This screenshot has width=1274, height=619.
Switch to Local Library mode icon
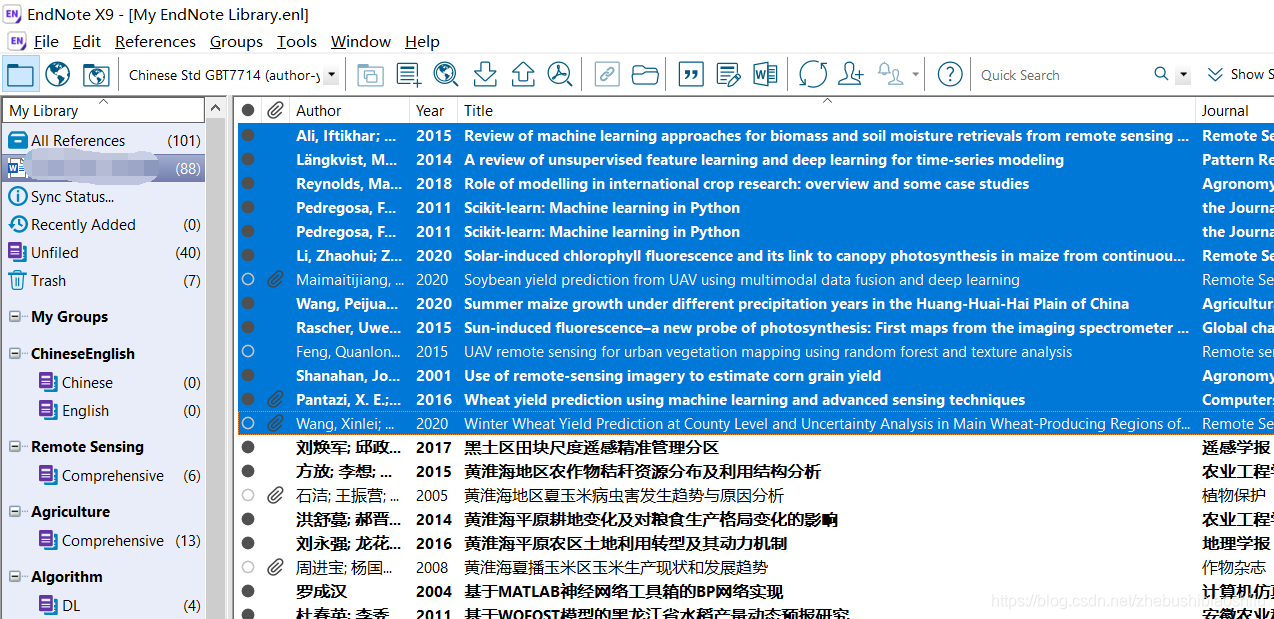[20, 74]
